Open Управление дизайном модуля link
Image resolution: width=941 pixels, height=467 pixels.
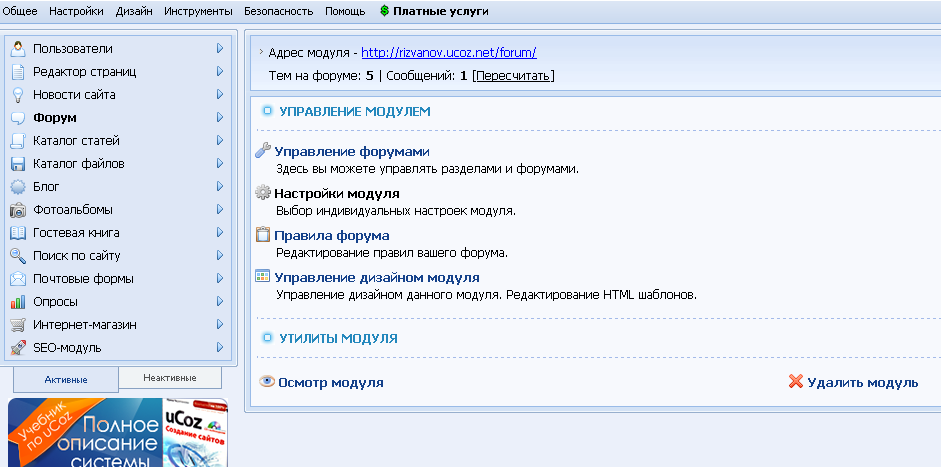tap(377, 277)
